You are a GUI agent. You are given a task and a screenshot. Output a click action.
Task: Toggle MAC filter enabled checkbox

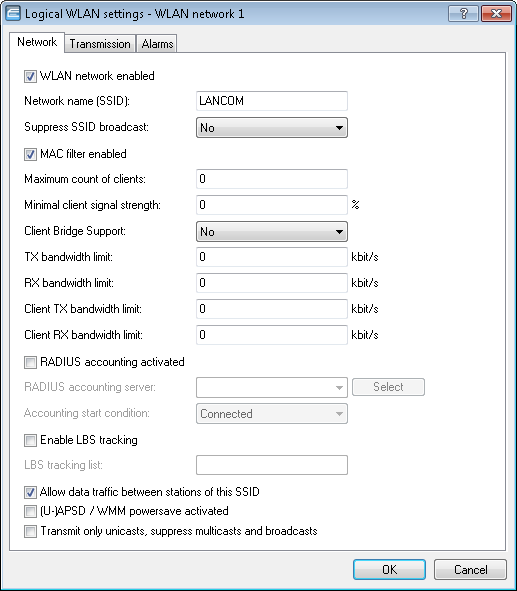pyautogui.click(x=30, y=154)
